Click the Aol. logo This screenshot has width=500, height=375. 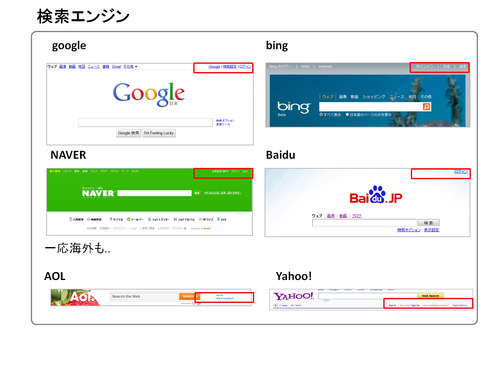[83, 297]
